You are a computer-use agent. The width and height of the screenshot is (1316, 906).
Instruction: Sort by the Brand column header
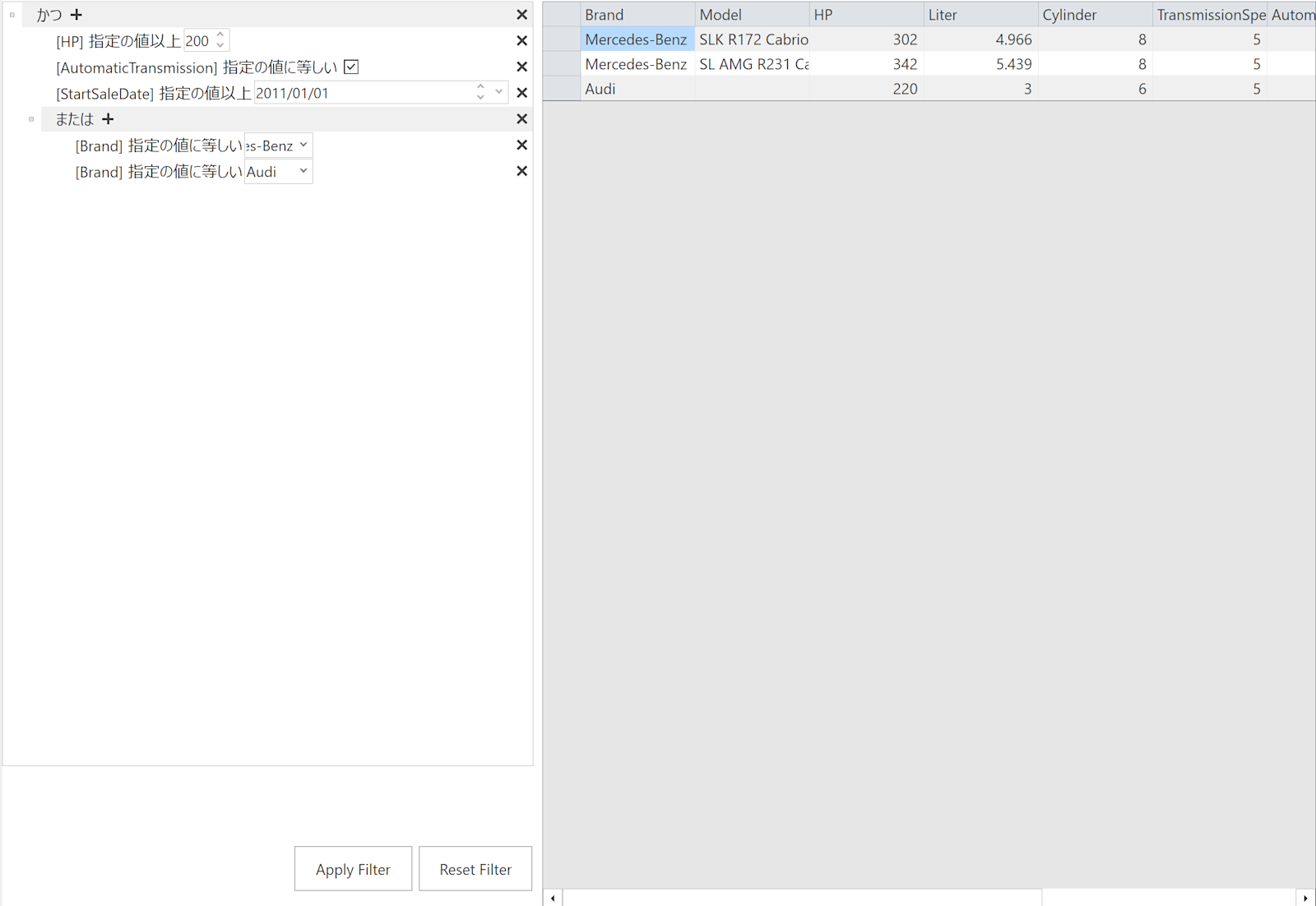637,15
